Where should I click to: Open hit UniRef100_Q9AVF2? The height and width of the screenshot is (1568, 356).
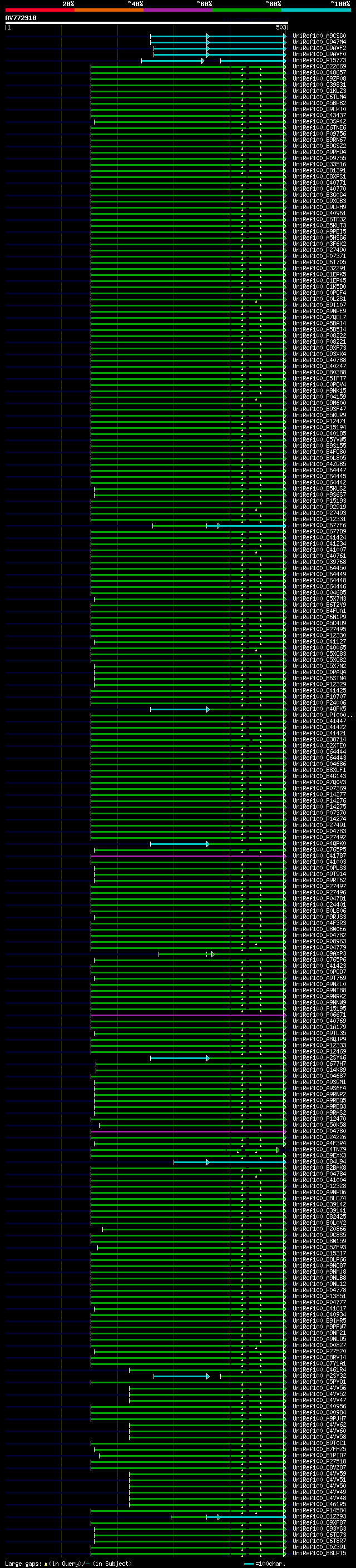pyautogui.click(x=319, y=48)
